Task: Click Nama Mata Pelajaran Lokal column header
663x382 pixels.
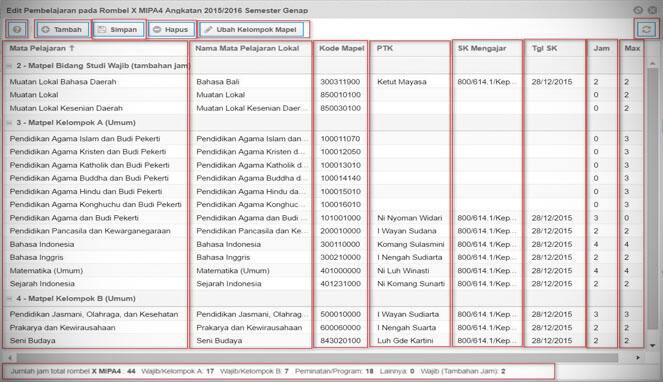Action: tap(251, 48)
